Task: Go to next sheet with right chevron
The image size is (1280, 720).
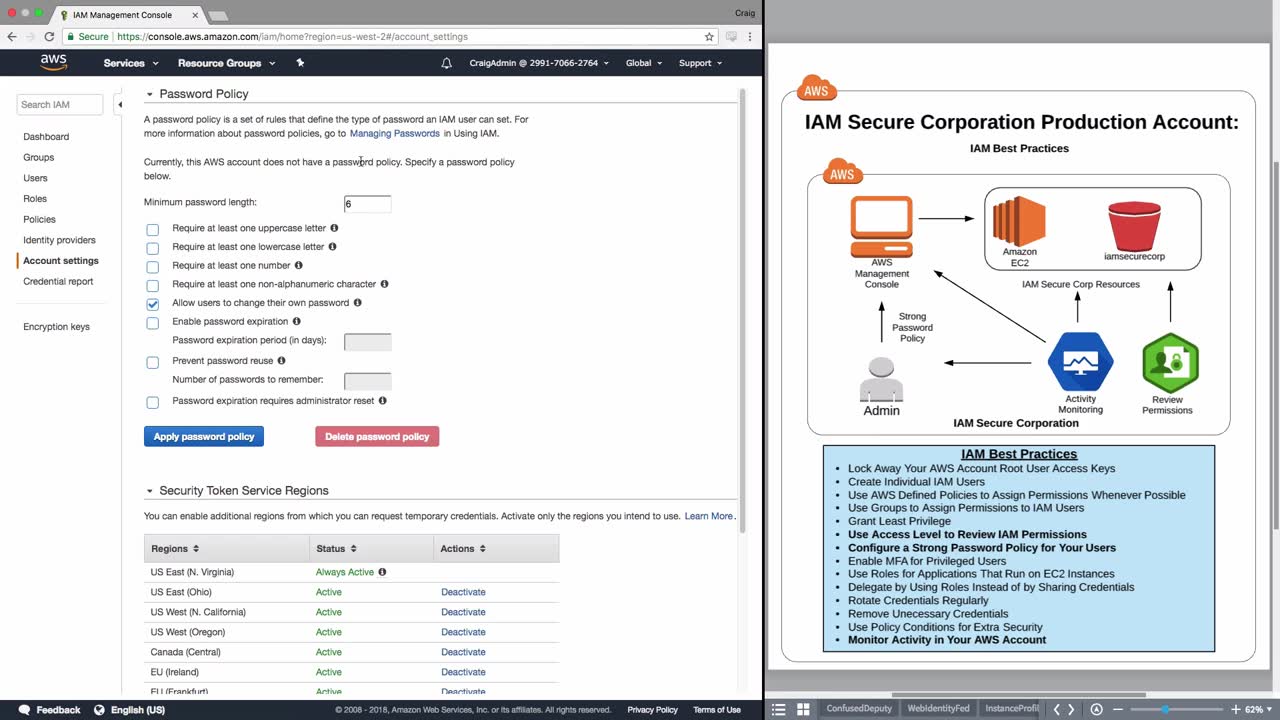Action: click(x=1071, y=710)
